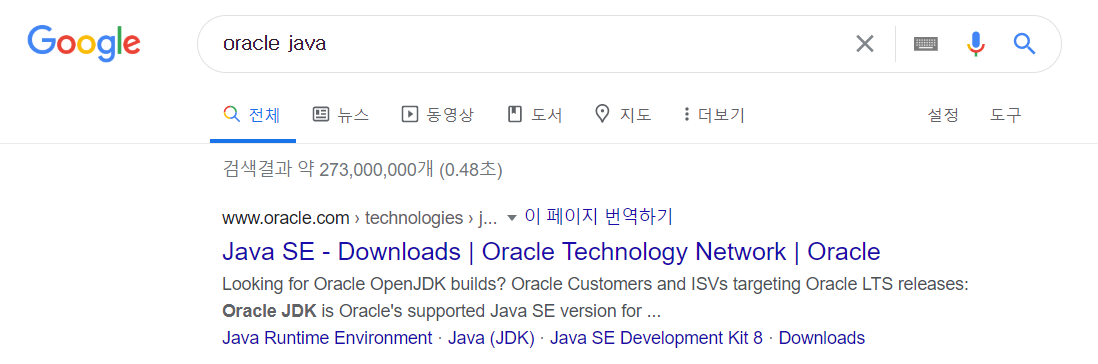Go to the Google homepage logo

84,43
